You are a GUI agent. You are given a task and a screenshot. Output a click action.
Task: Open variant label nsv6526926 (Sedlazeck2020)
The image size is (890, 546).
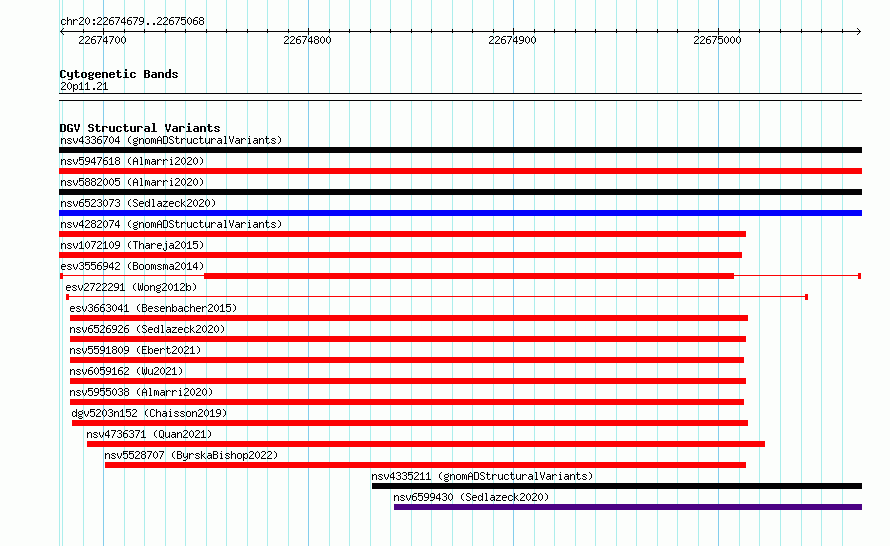pyautogui.click(x=147, y=329)
